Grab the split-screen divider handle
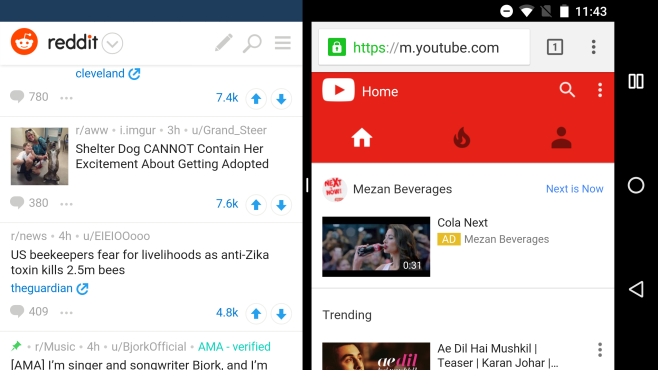 pos(307,185)
